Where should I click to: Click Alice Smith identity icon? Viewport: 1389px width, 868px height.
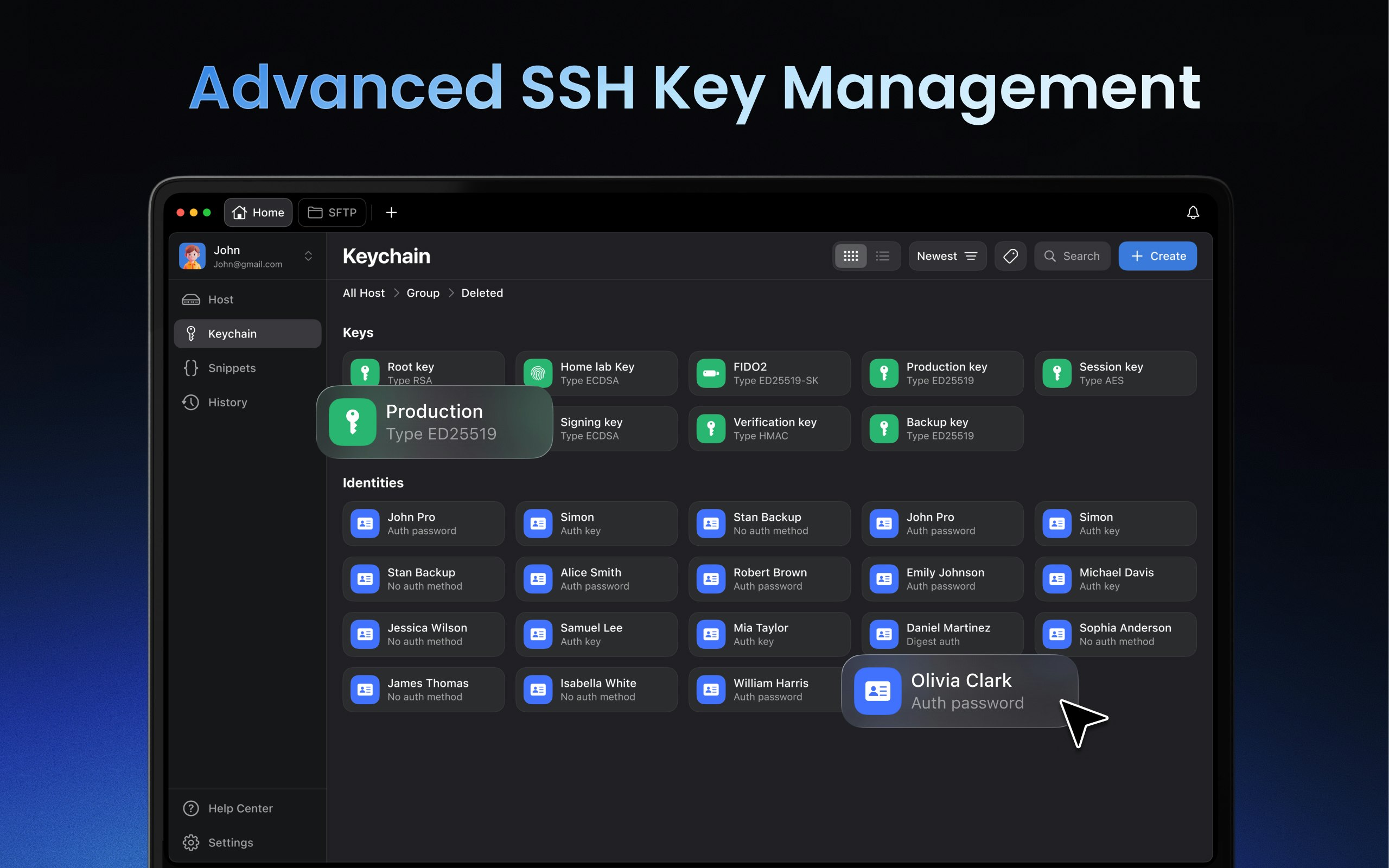(x=538, y=579)
